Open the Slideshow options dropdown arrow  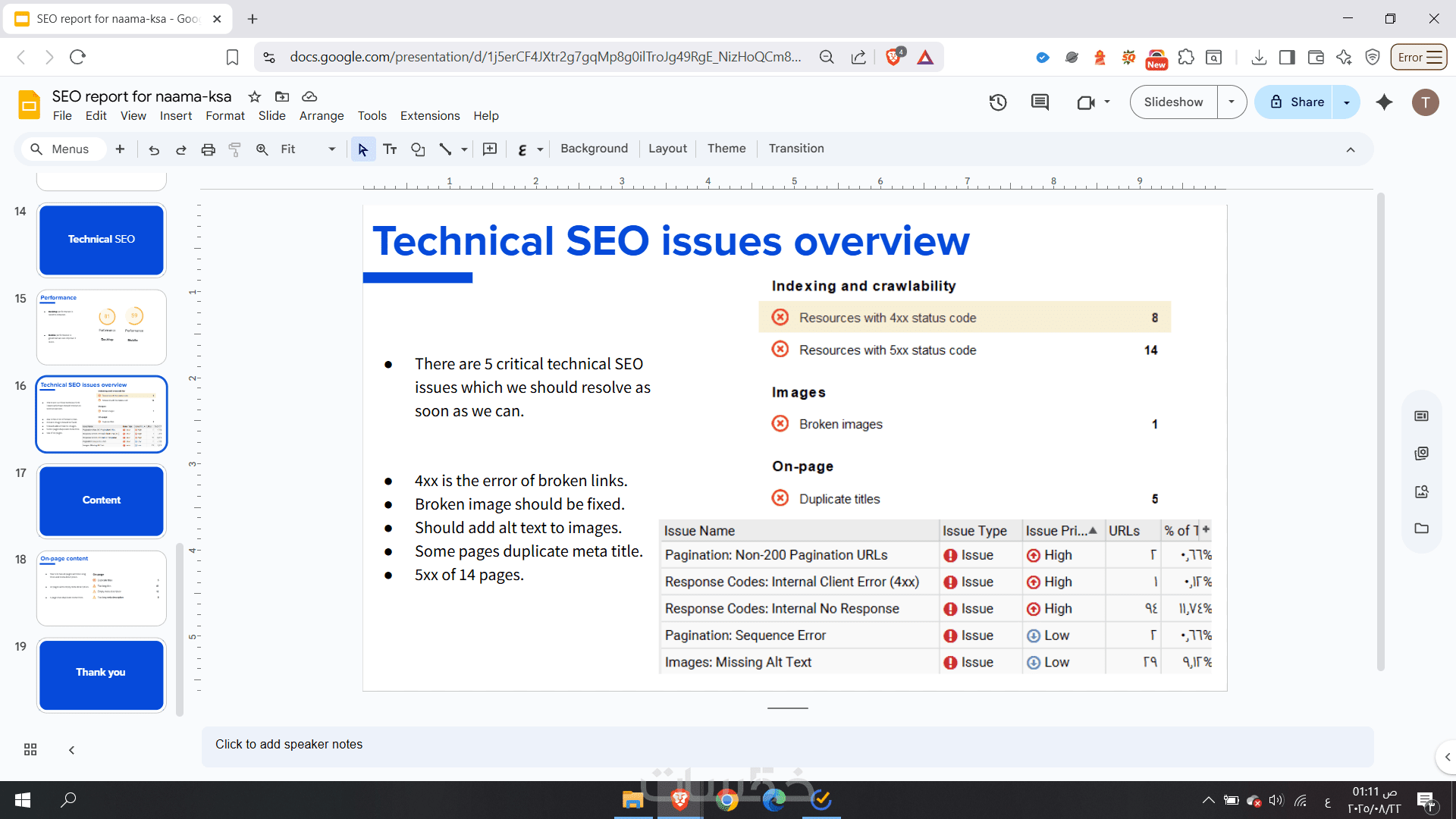click(1232, 102)
